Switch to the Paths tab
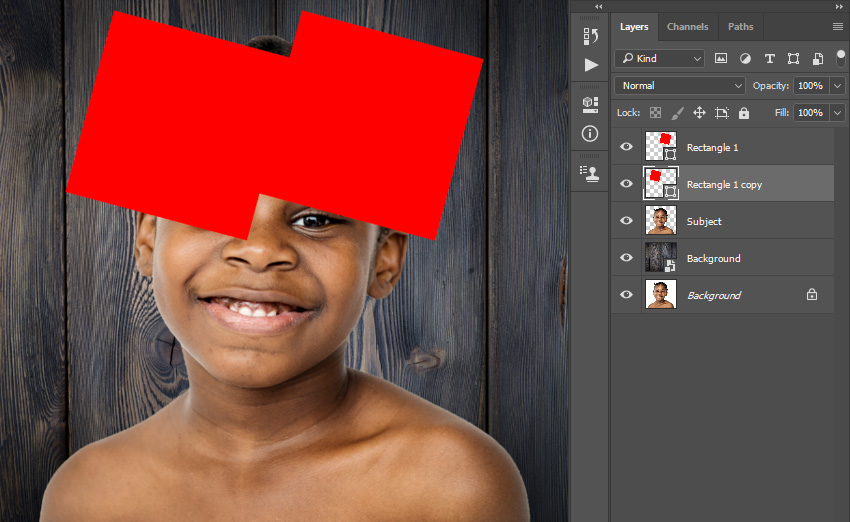The width and height of the screenshot is (850, 522). pyautogui.click(x=740, y=27)
